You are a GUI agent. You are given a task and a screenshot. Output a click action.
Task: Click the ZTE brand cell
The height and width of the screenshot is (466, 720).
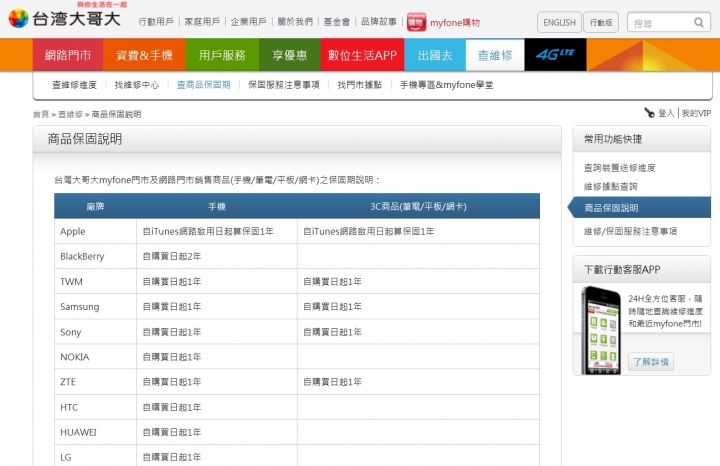click(96, 382)
